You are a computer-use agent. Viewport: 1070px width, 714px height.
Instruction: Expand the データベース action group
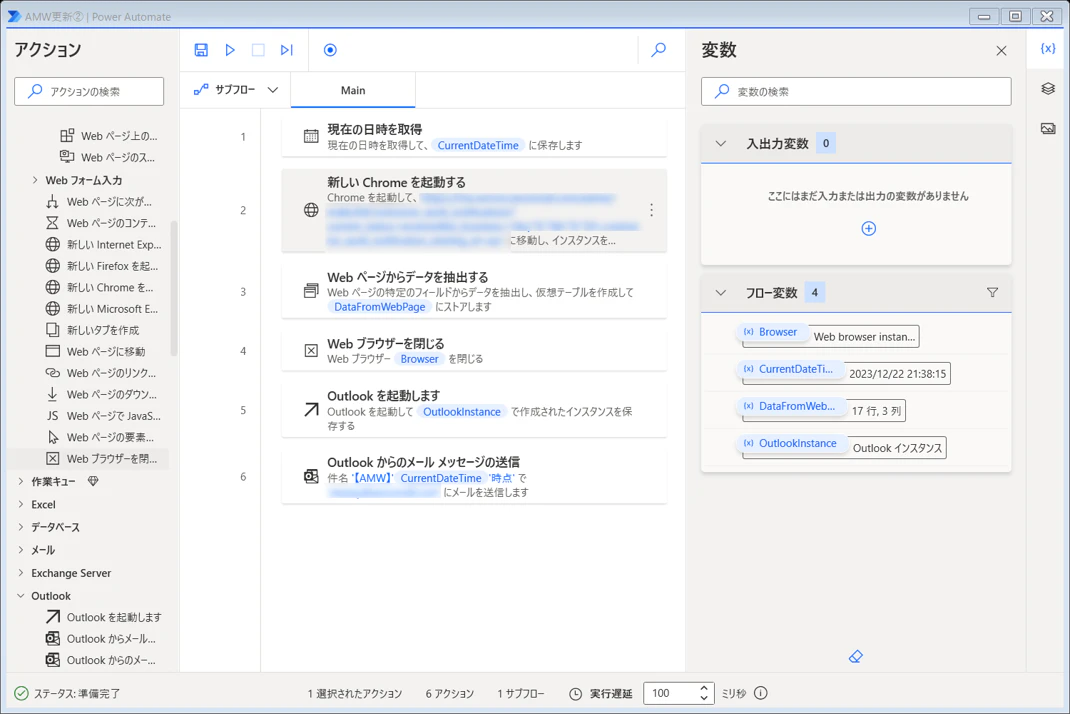click(x=20, y=527)
